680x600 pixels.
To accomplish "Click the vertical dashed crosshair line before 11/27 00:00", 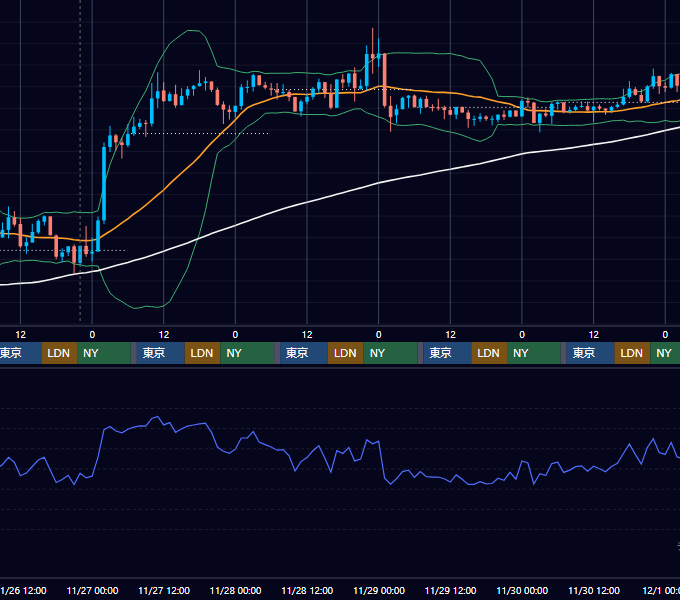I will (80, 160).
